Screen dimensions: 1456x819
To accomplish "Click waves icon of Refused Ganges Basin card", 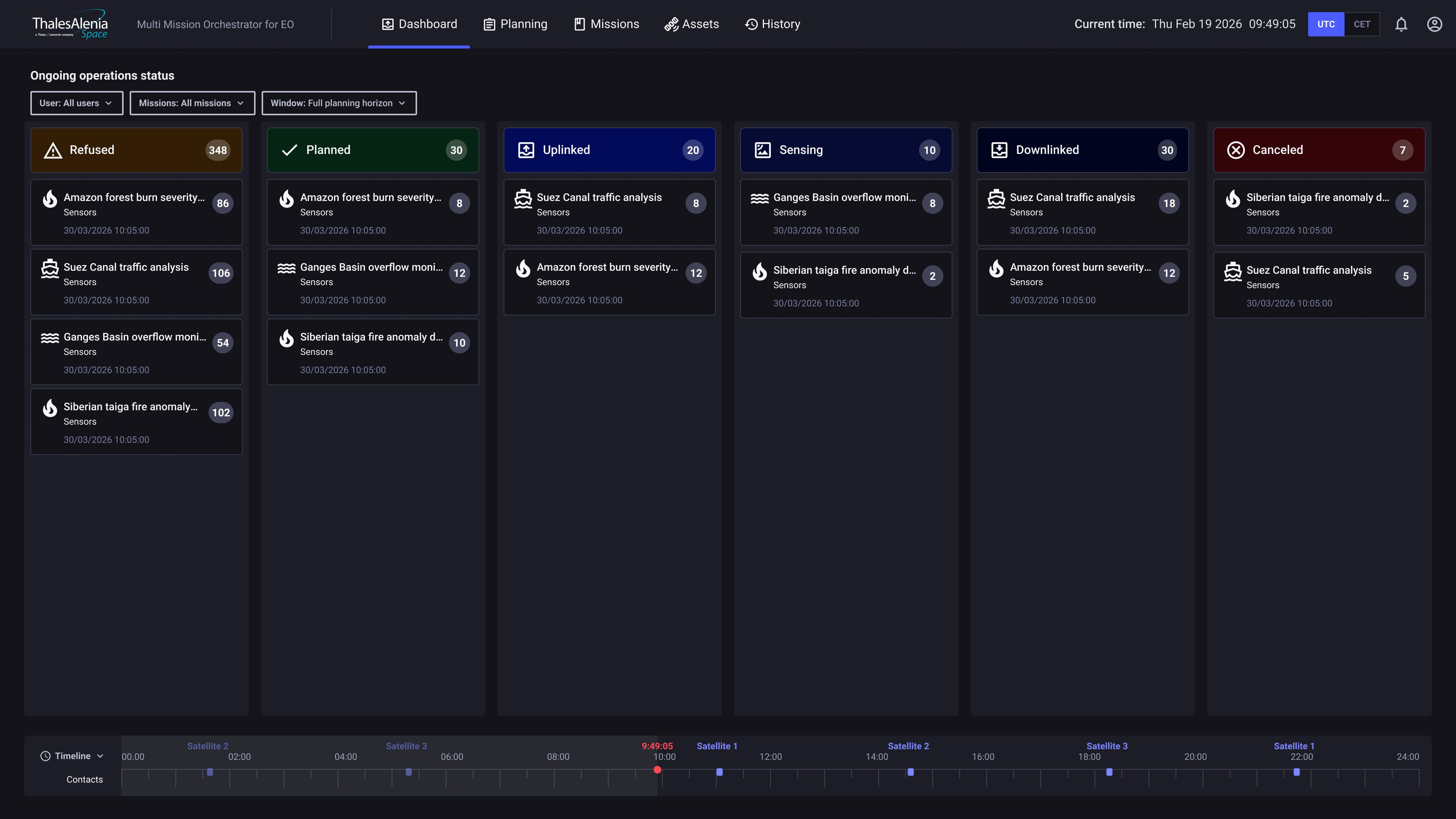I will 50,338.
